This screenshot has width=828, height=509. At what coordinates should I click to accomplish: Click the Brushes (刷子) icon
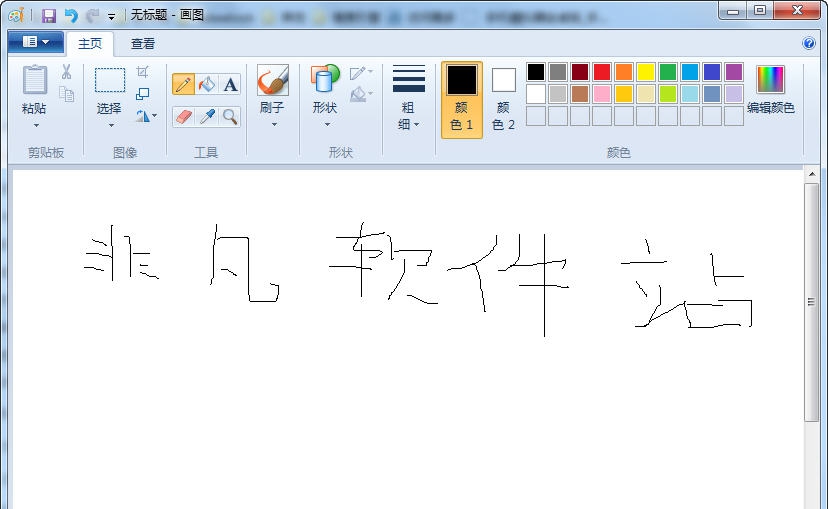272,80
